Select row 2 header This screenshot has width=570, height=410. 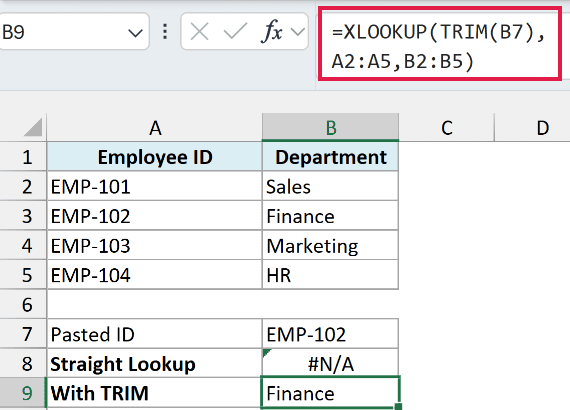click(23, 187)
